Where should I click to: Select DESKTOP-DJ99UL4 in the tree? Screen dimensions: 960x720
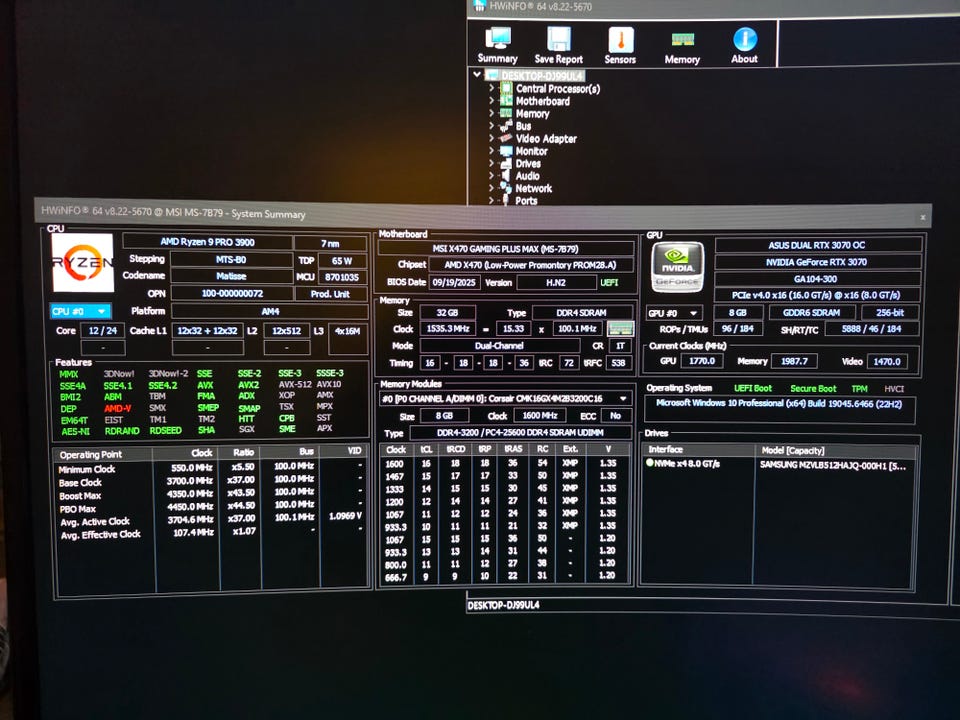point(542,76)
